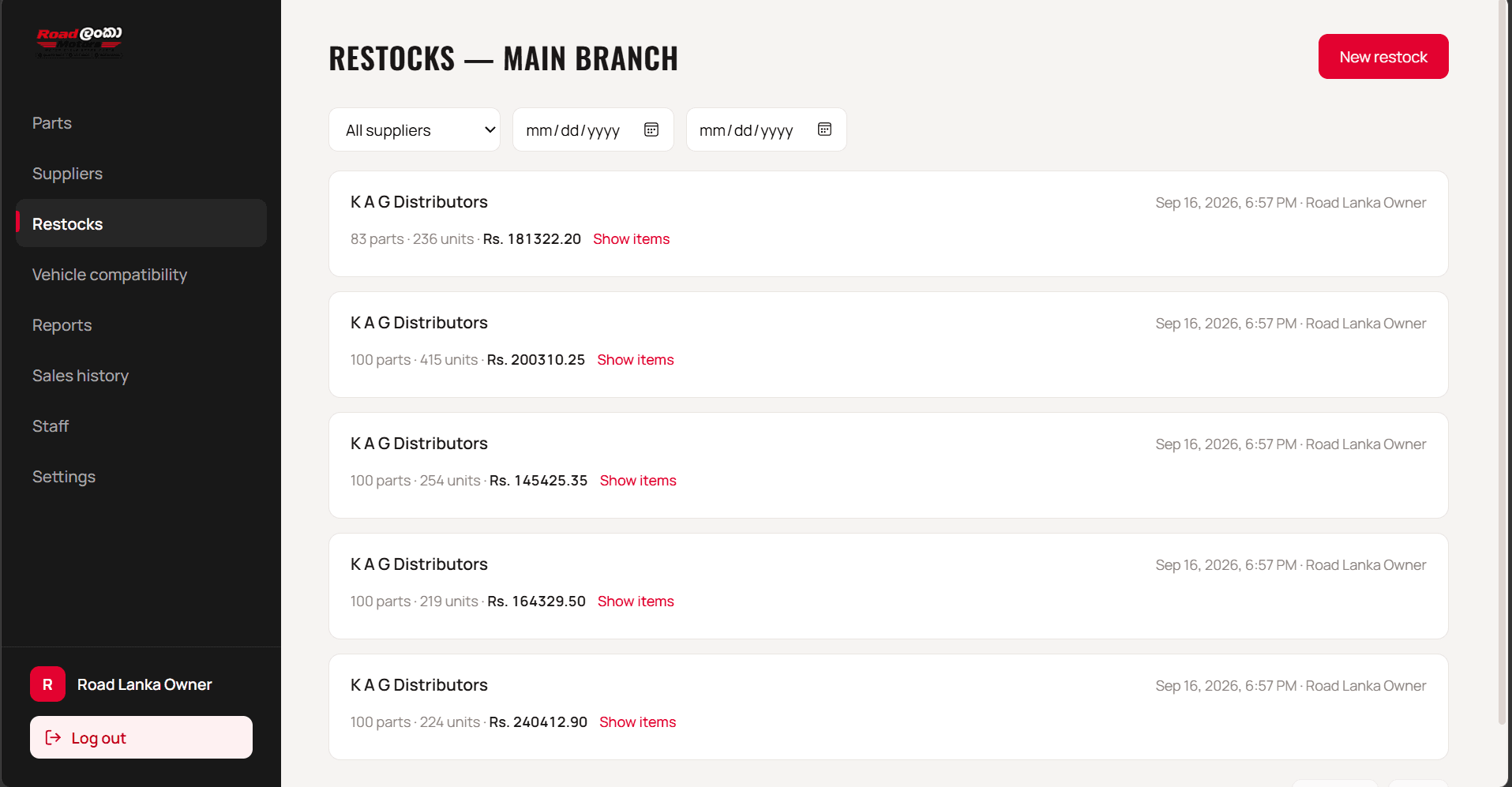1512x787 pixels.
Task: Click the New restock button
Action: click(1383, 57)
